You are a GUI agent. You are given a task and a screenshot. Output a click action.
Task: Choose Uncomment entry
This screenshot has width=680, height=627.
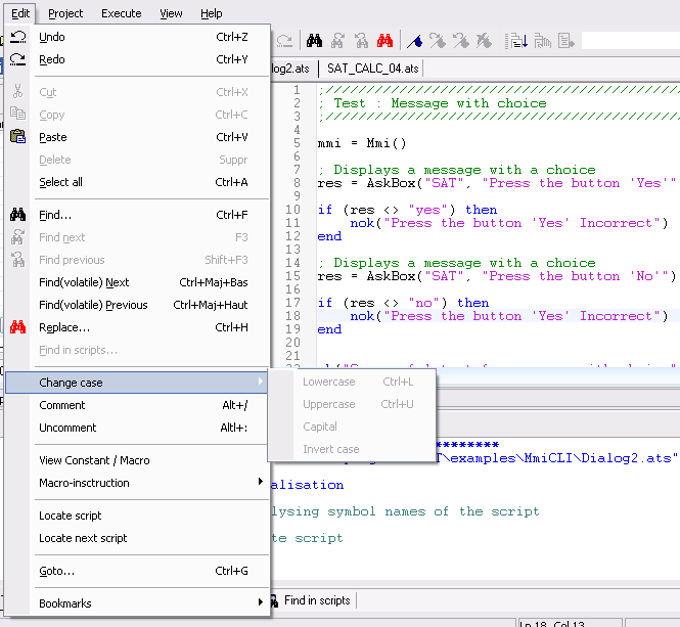pos(137,428)
